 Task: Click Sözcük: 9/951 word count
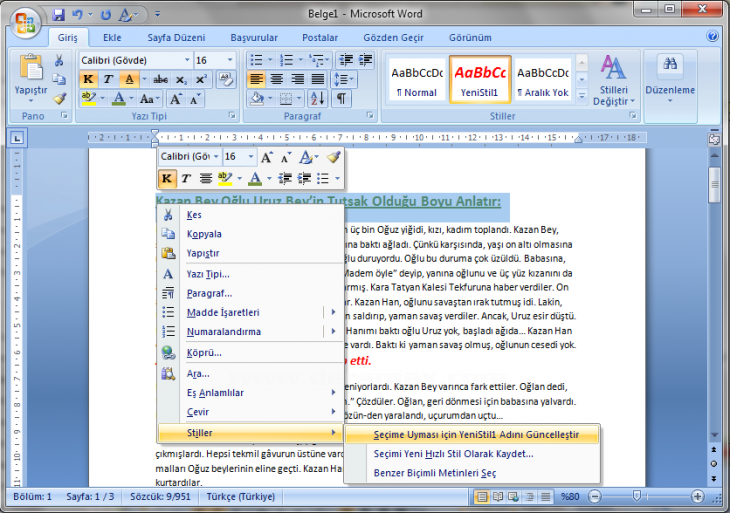(x=160, y=497)
